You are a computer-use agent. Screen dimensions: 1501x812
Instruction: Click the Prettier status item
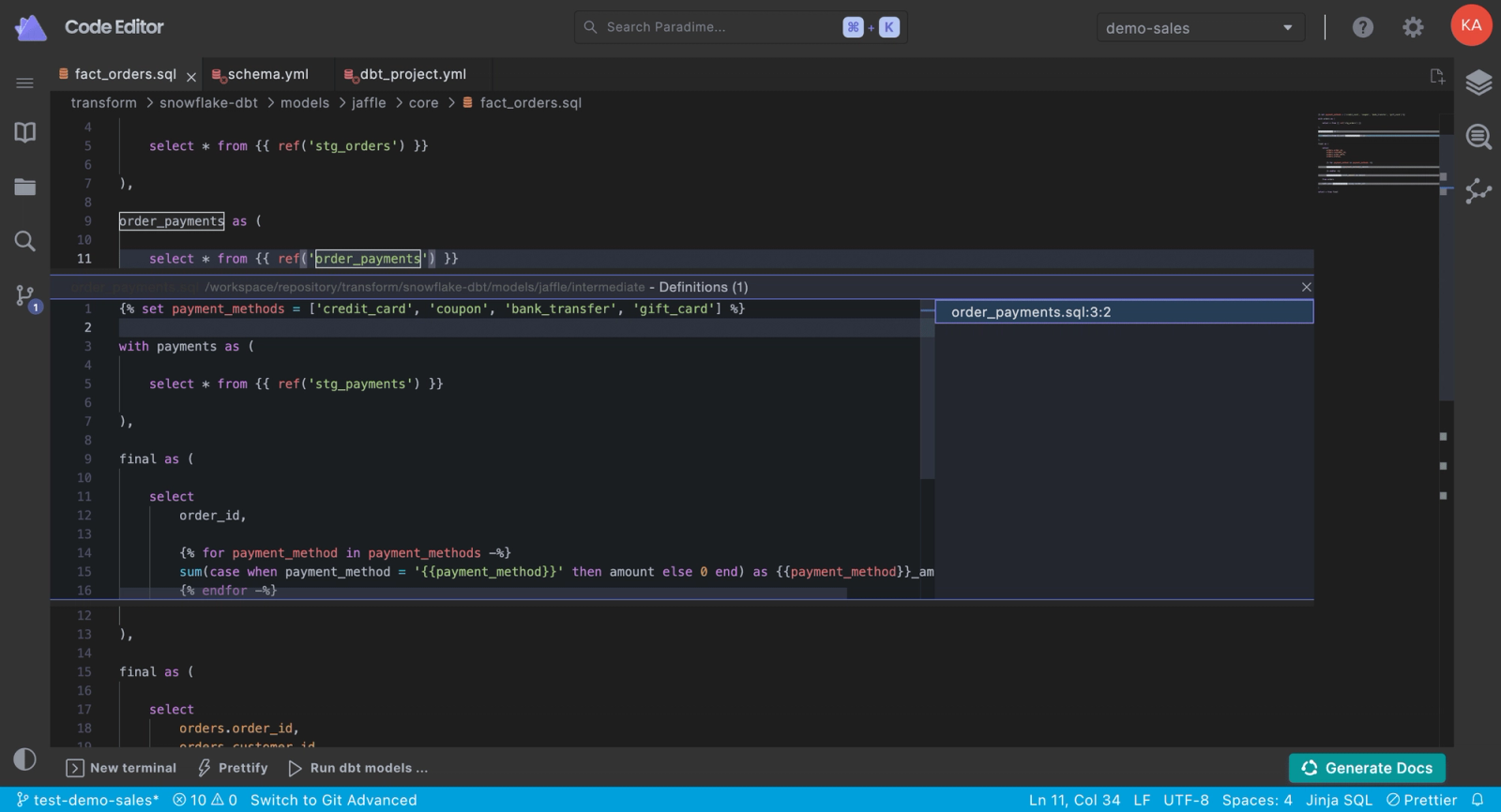coord(1421,800)
